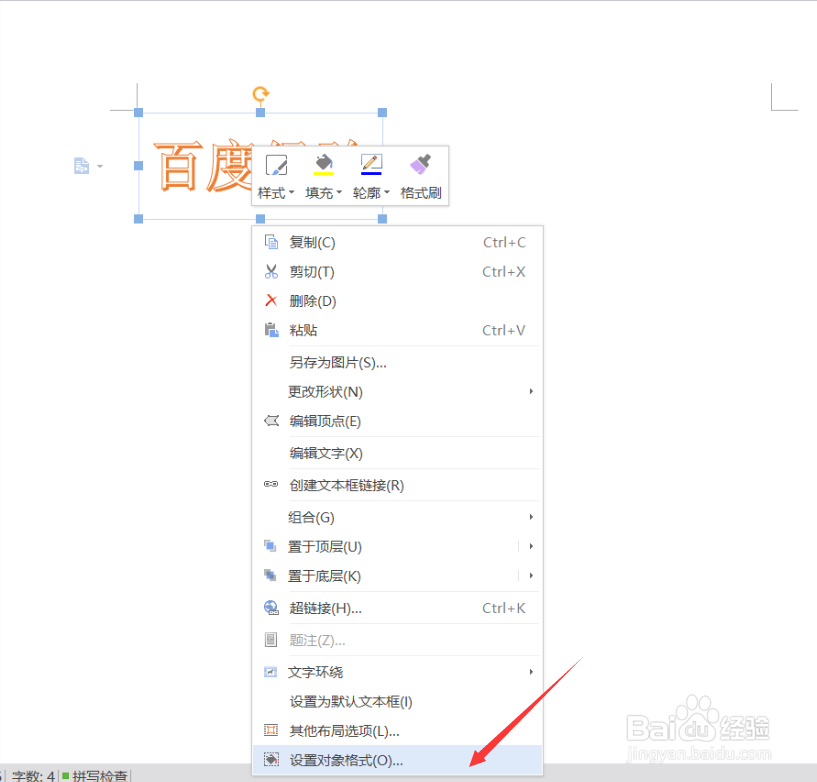The height and width of the screenshot is (782, 817).
Task: Click the 删除 delete icon
Action: point(270,301)
